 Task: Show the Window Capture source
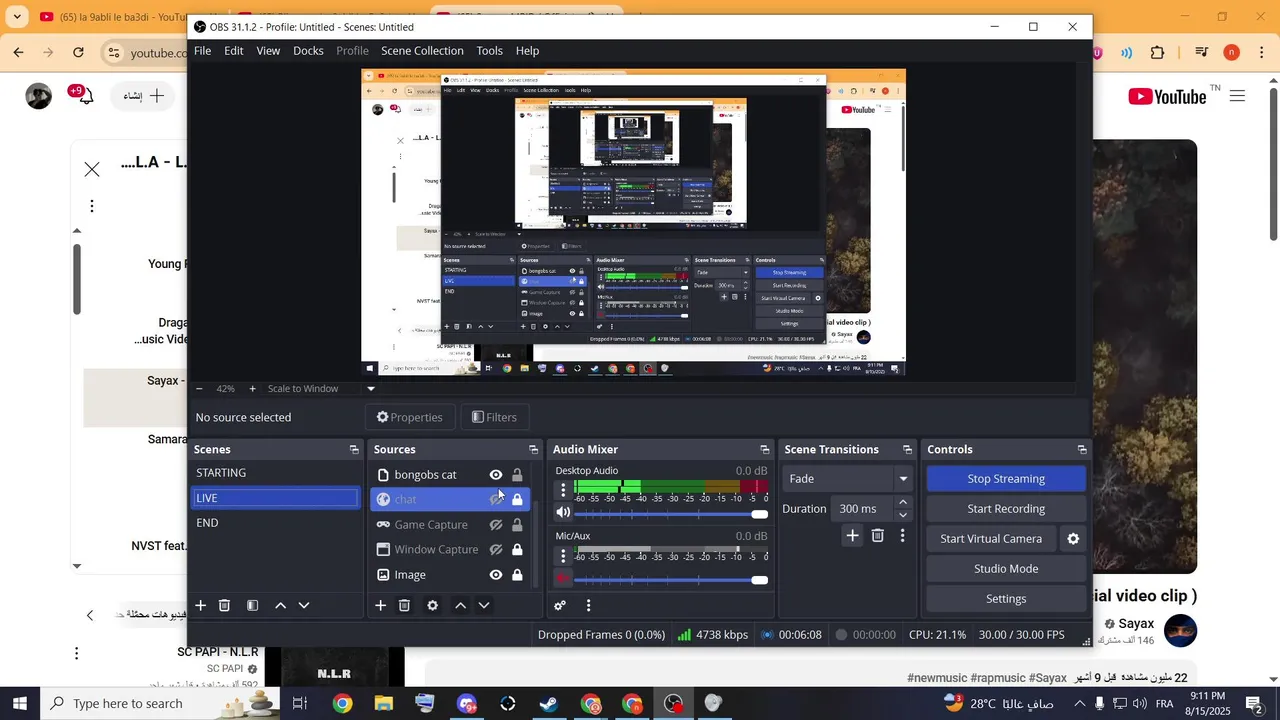(496, 550)
